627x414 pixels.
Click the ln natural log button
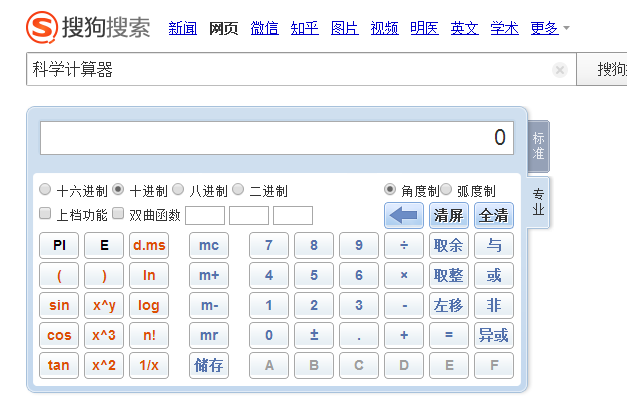pos(149,275)
